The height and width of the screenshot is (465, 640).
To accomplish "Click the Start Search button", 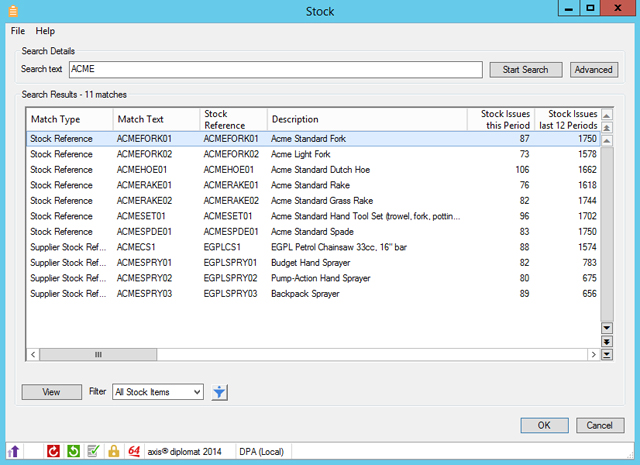I will click(x=526, y=69).
